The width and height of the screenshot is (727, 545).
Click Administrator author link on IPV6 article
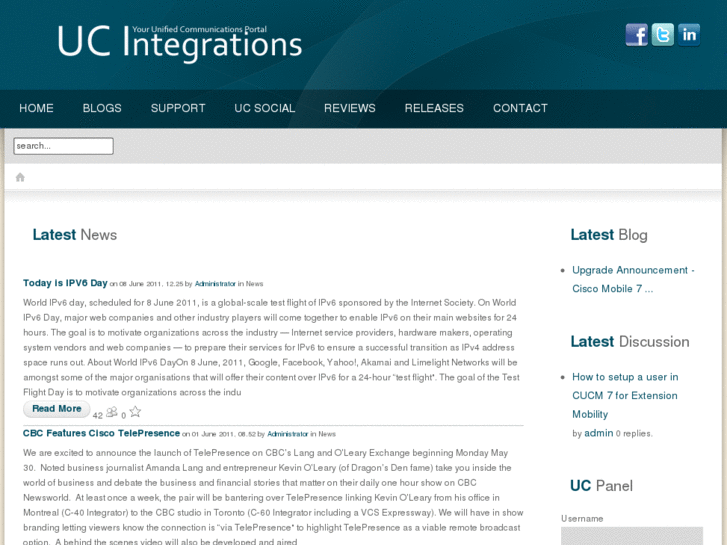click(x=215, y=284)
